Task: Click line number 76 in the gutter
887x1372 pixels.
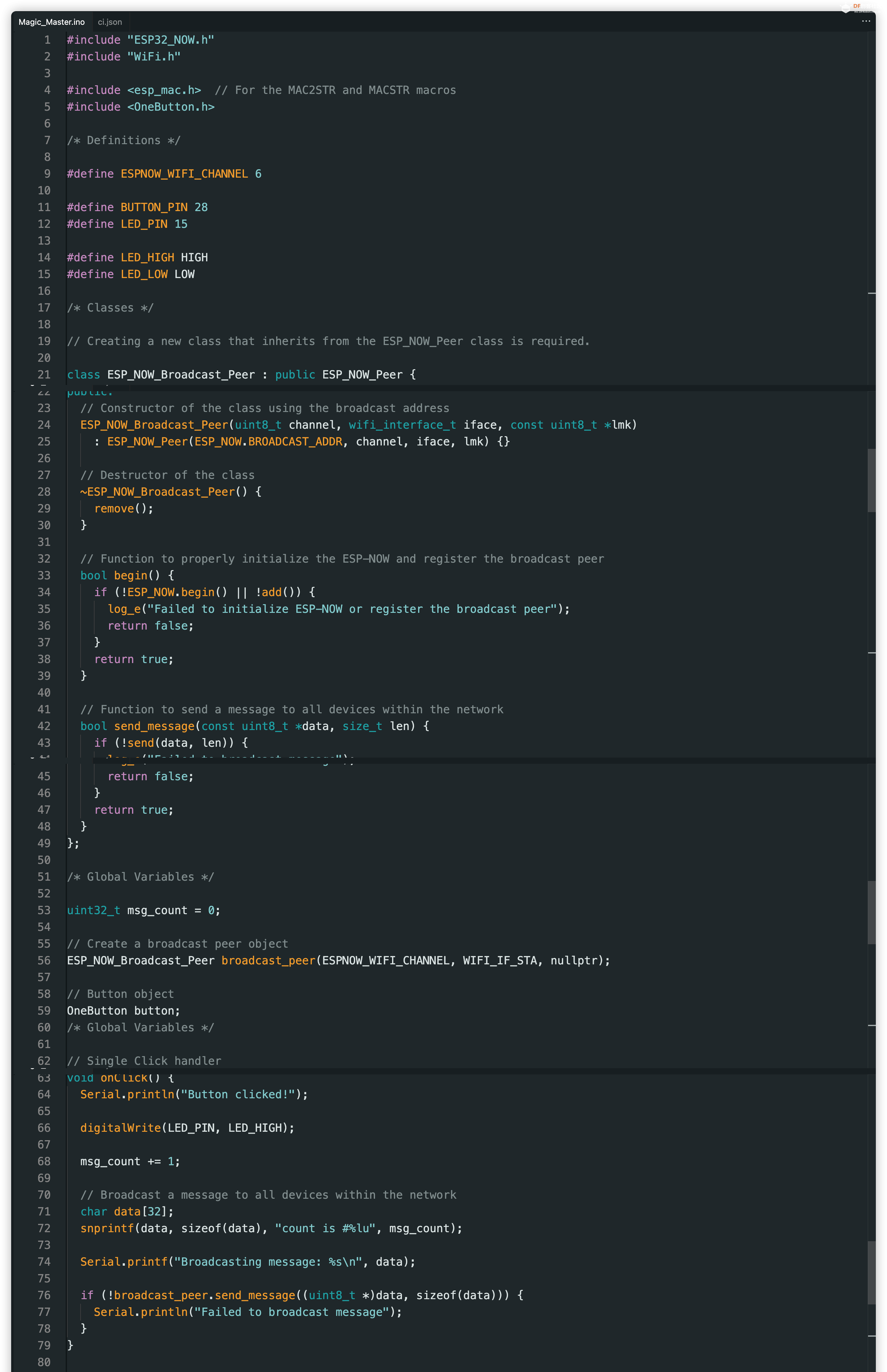Action: pyautogui.click(x=44, y=1295)
